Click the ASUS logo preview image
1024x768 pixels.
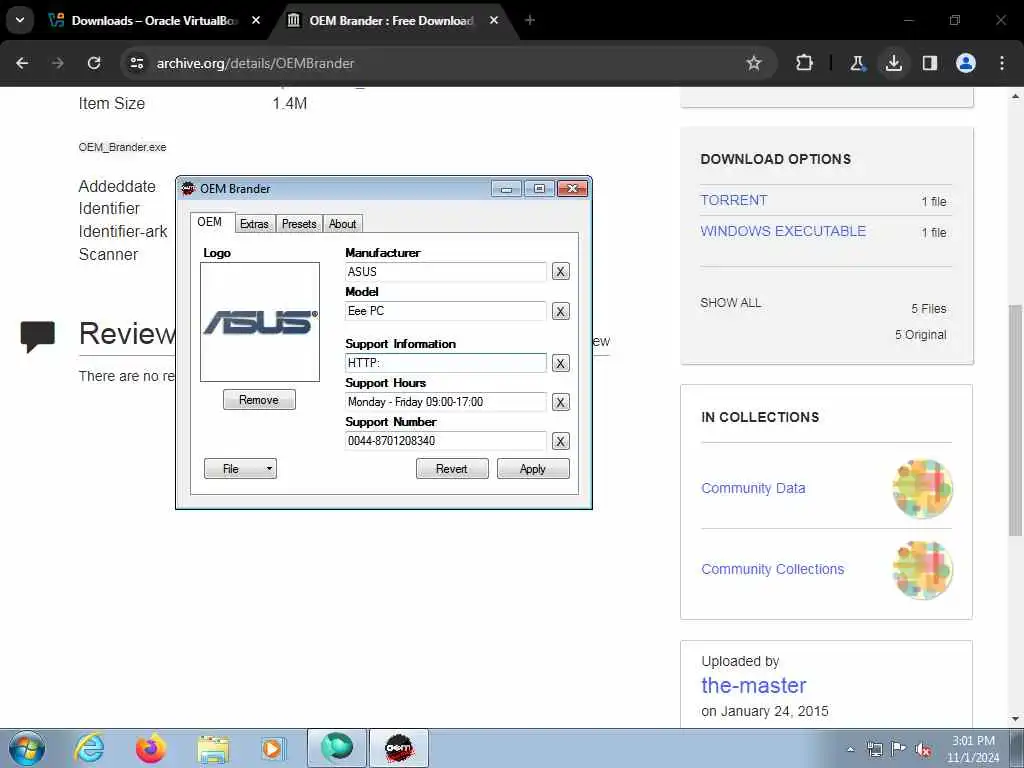pyautogui.click(x=260, y=322)
